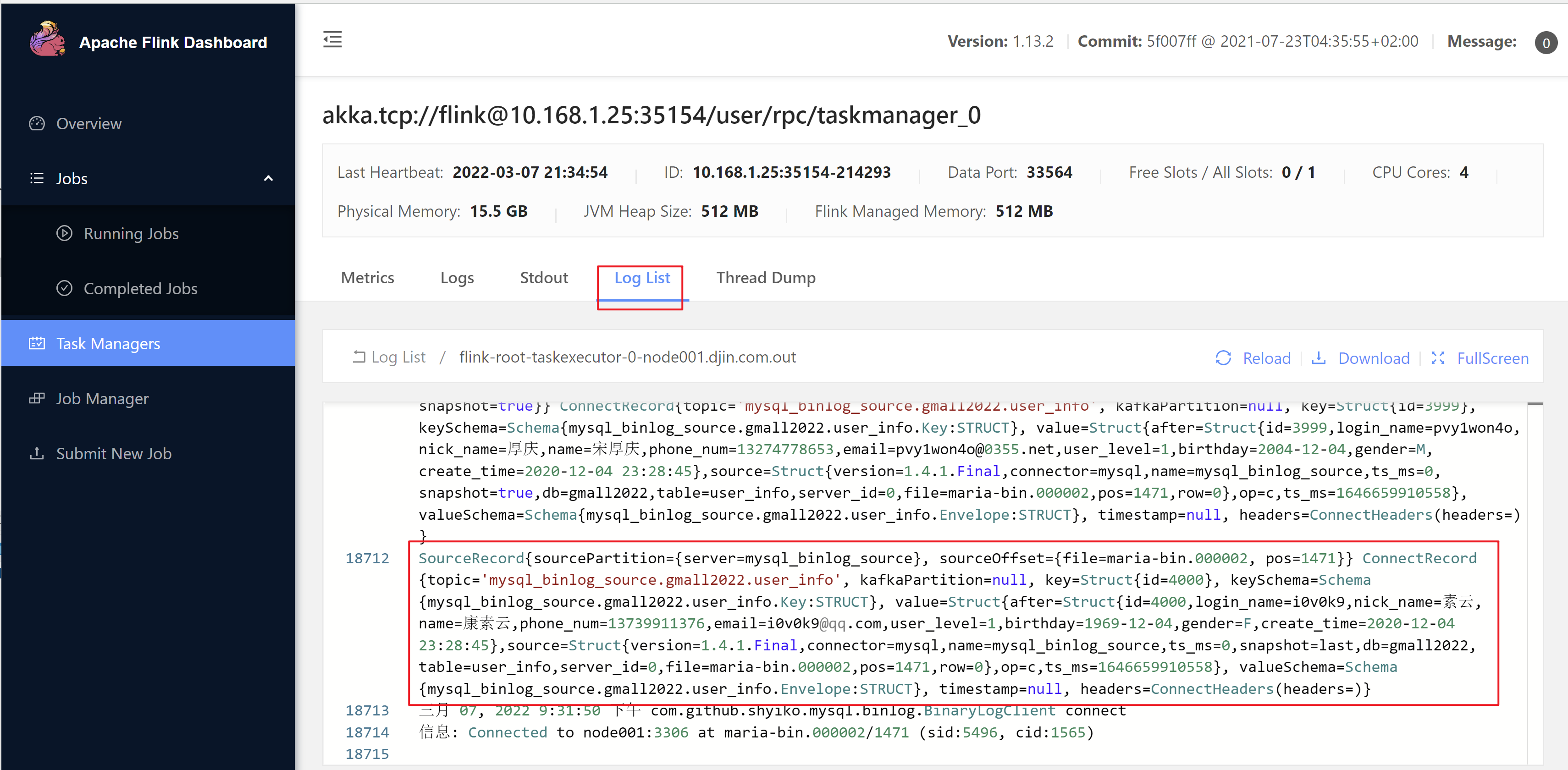Click log viewer scrollbar marker
1568x770 pixels.
pos(1535,404)
